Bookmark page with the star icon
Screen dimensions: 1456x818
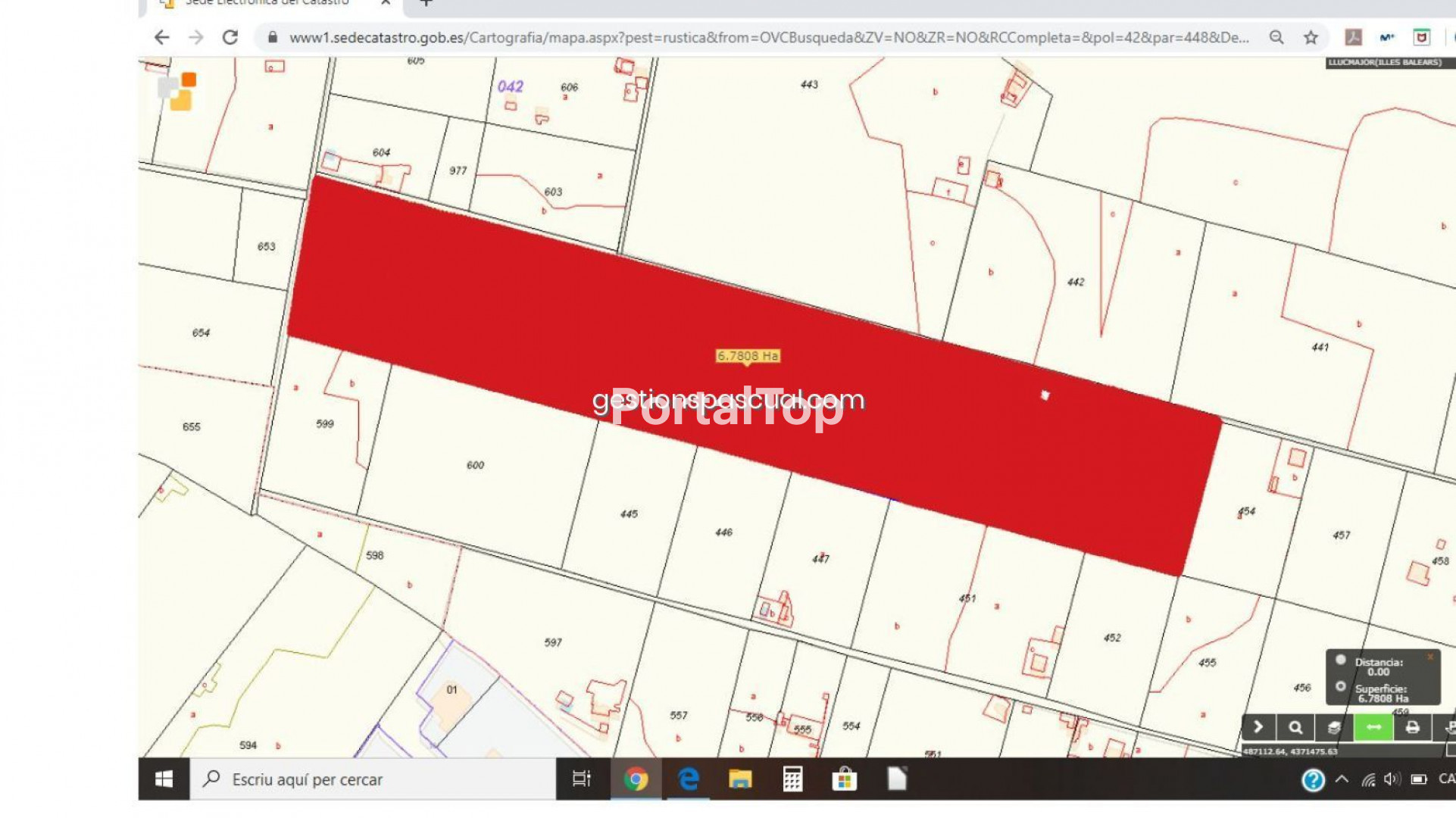pyautogui.click(x=1311, y=37)
